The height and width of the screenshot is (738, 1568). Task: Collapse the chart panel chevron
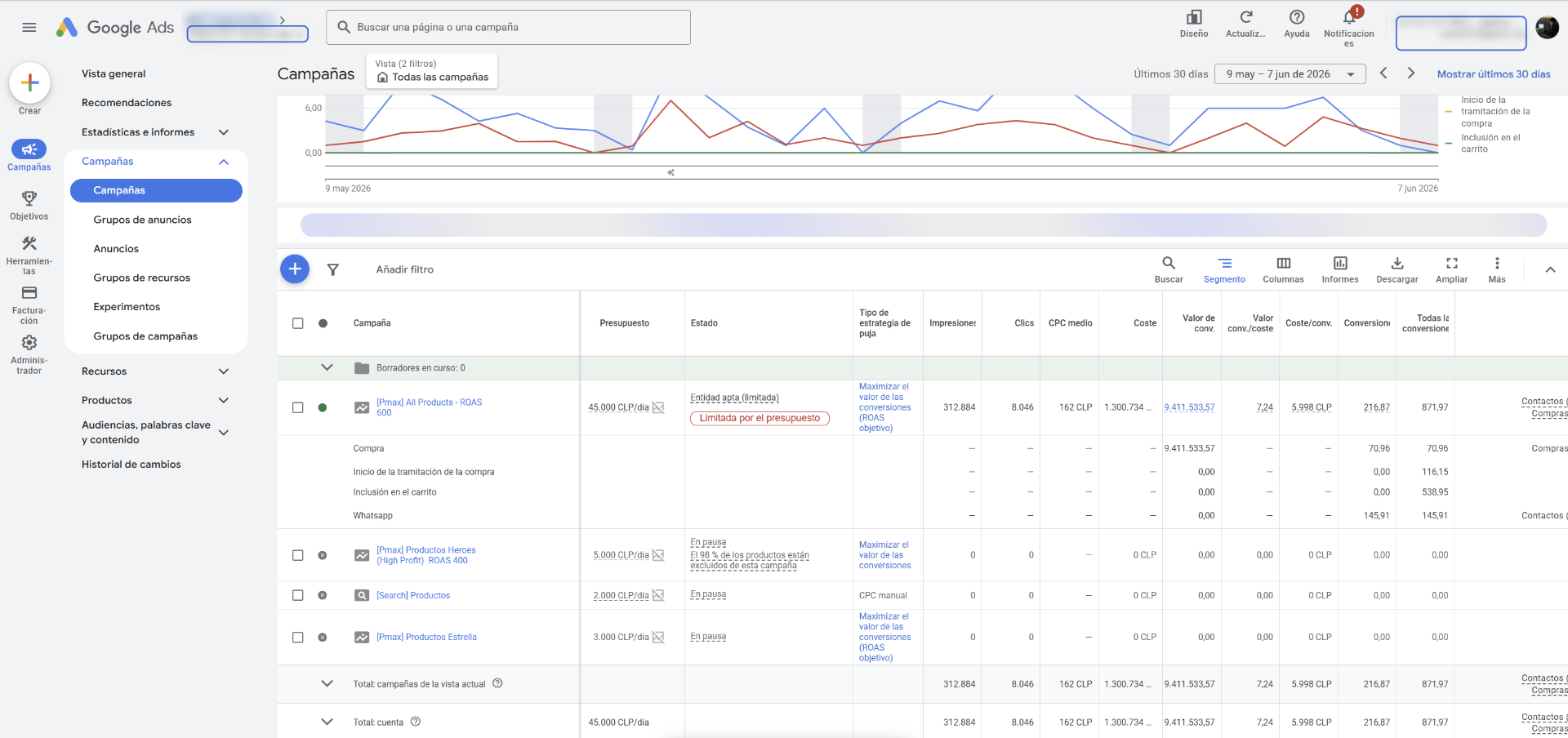1550,269
